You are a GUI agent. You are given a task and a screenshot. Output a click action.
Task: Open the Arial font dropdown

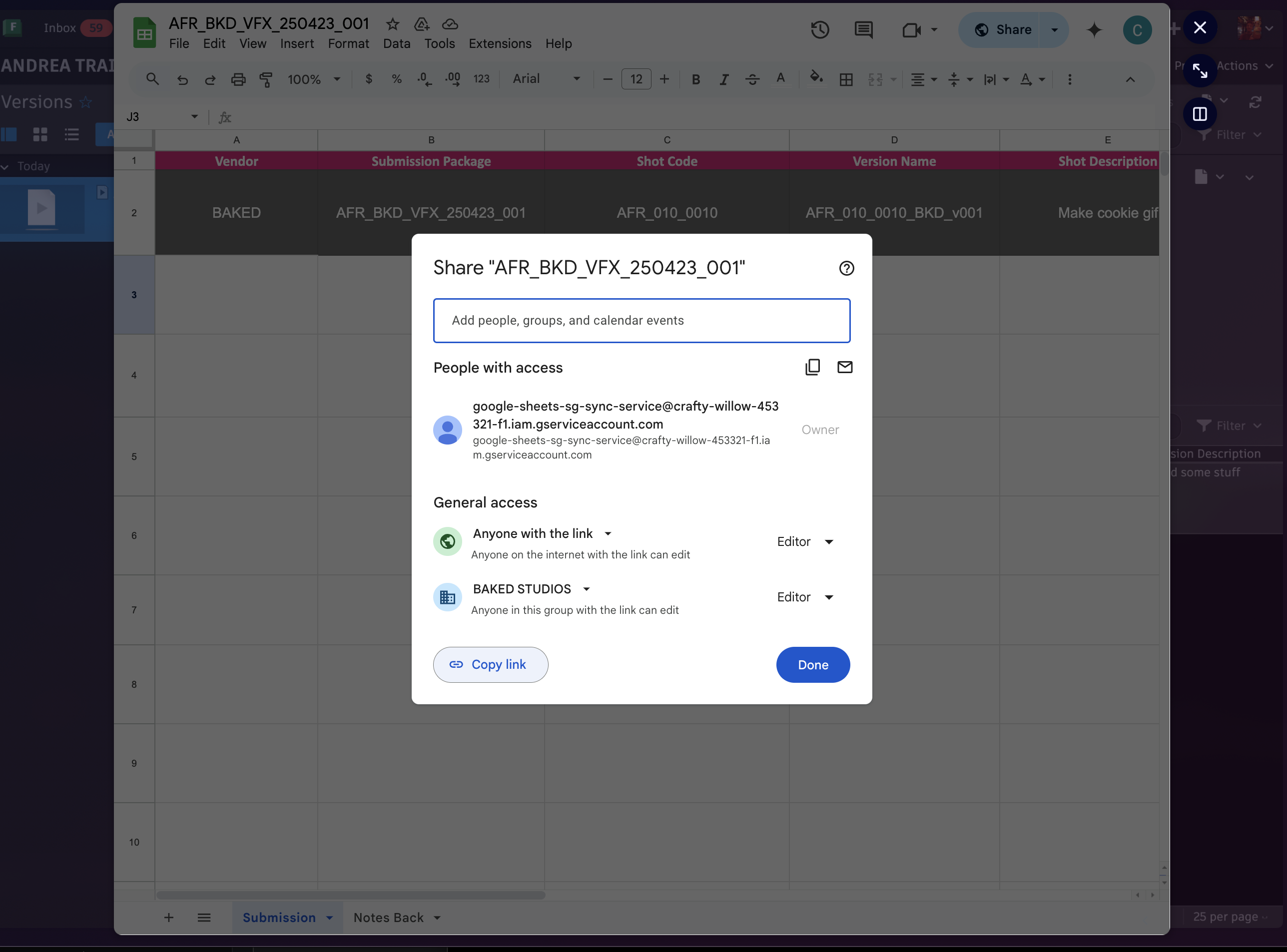[x=546, y=79]
